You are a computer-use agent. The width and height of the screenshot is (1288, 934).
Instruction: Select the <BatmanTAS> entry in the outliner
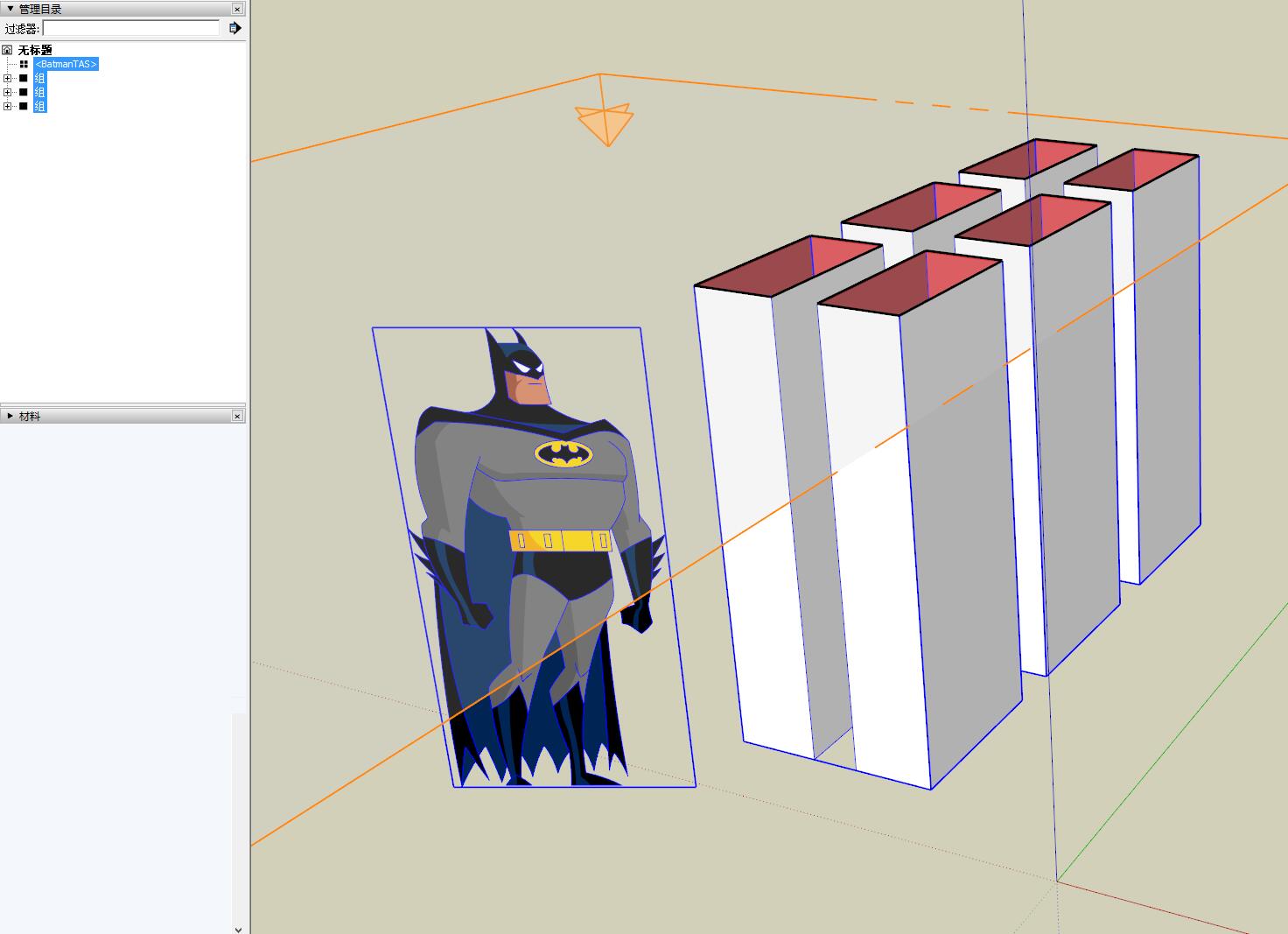(66, 64)
